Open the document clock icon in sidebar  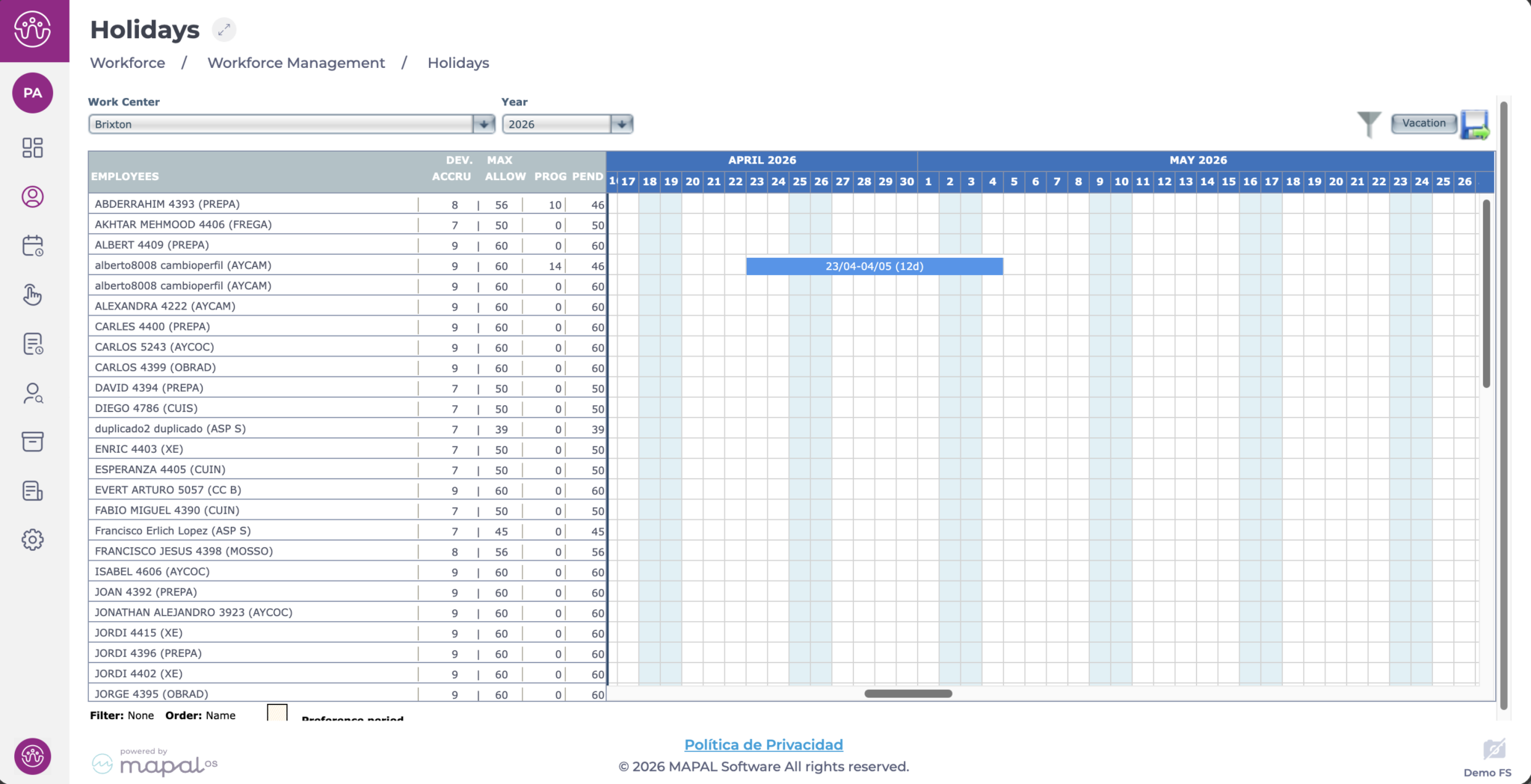pos(33,344)
